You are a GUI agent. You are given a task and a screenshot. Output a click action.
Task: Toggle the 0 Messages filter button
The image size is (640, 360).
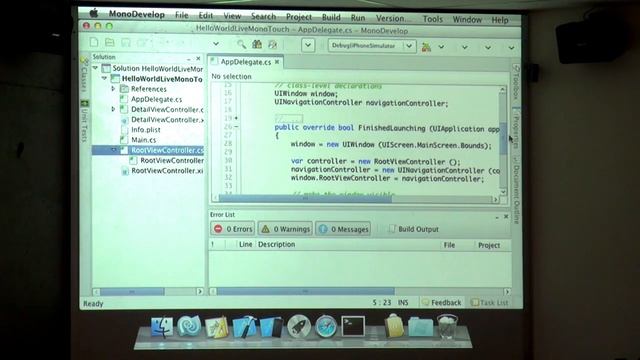(x=343, y=229)
